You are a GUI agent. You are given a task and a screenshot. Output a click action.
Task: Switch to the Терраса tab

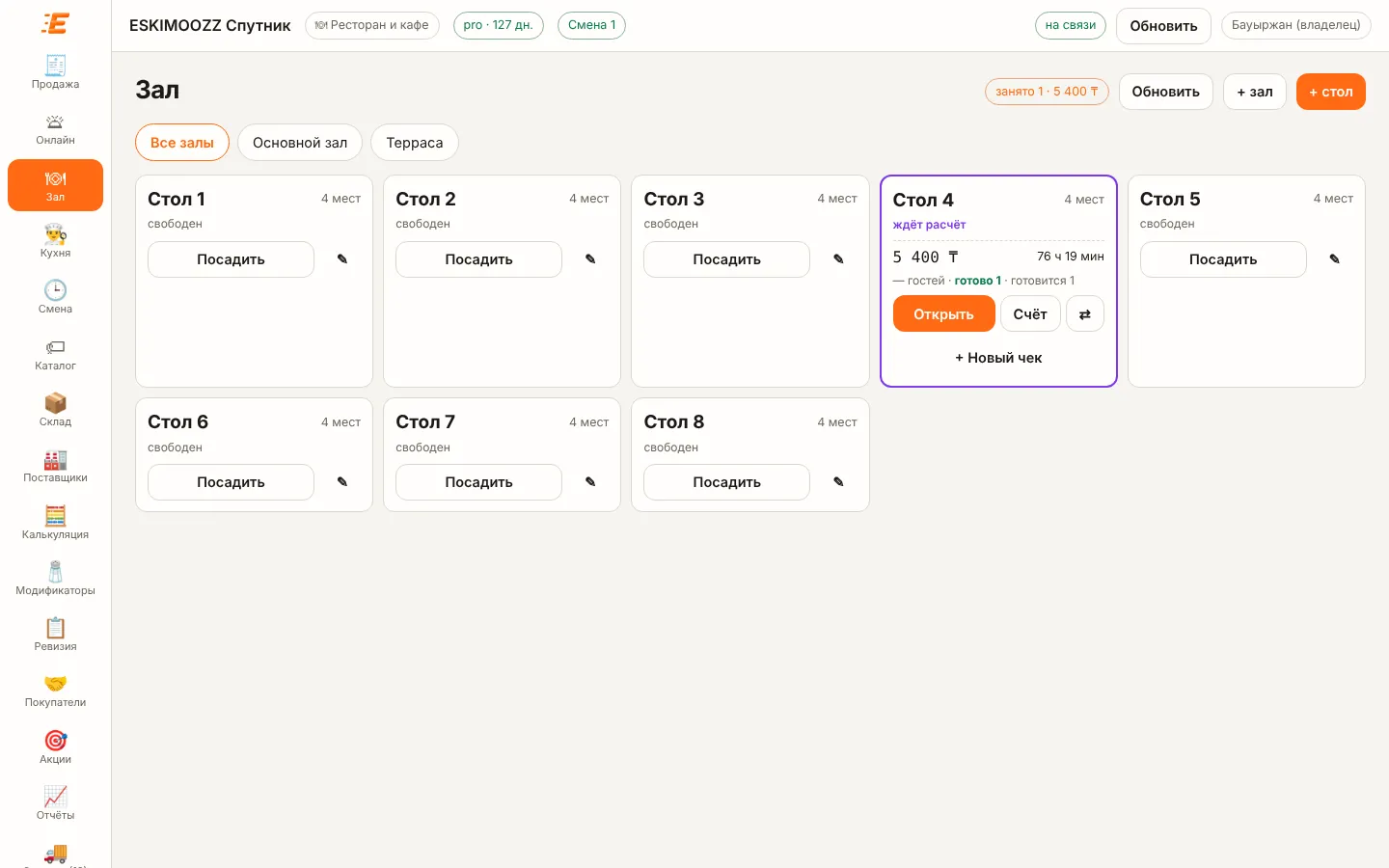click(415, 143)
